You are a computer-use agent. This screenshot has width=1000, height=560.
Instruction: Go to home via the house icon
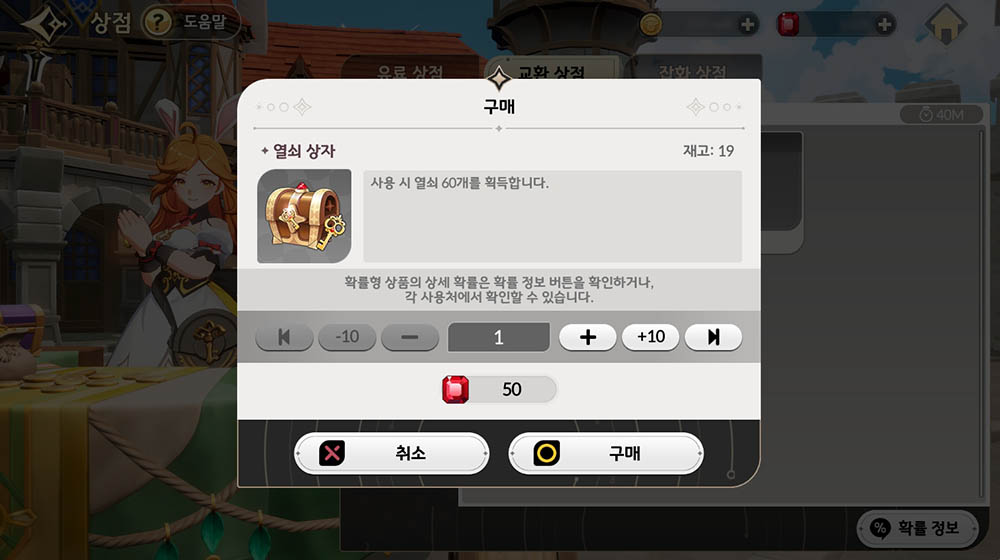coord(945,26)
